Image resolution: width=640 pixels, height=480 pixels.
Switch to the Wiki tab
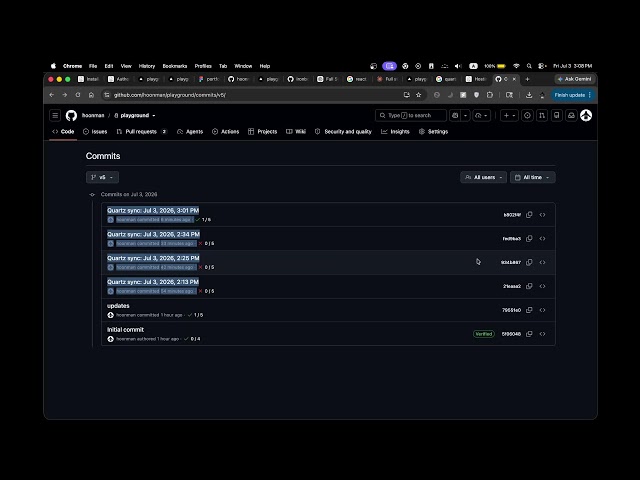[296, 131]
